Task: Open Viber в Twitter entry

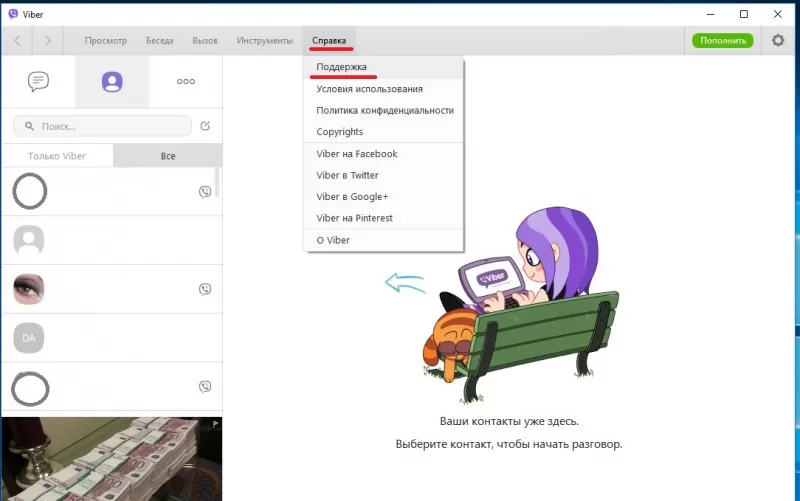Action: coord(384,175)
